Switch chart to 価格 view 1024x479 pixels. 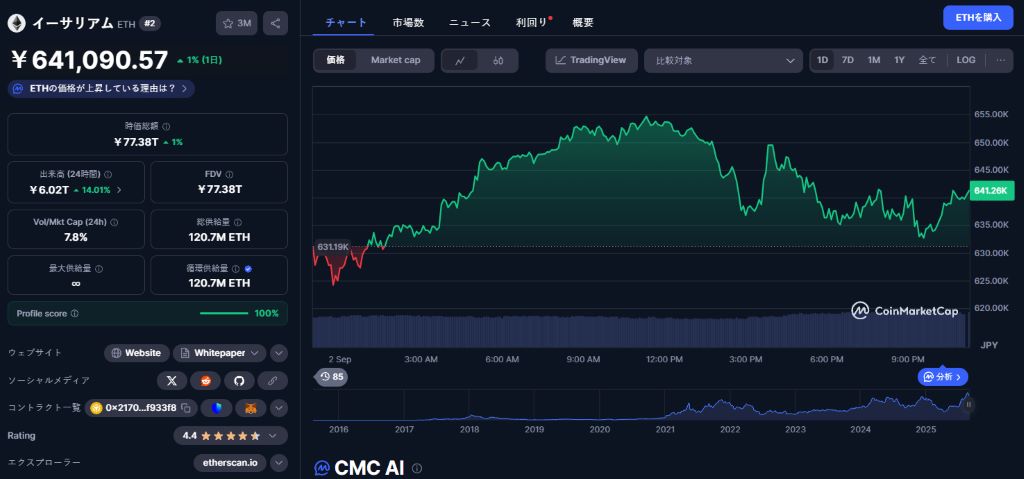(336, 60)
